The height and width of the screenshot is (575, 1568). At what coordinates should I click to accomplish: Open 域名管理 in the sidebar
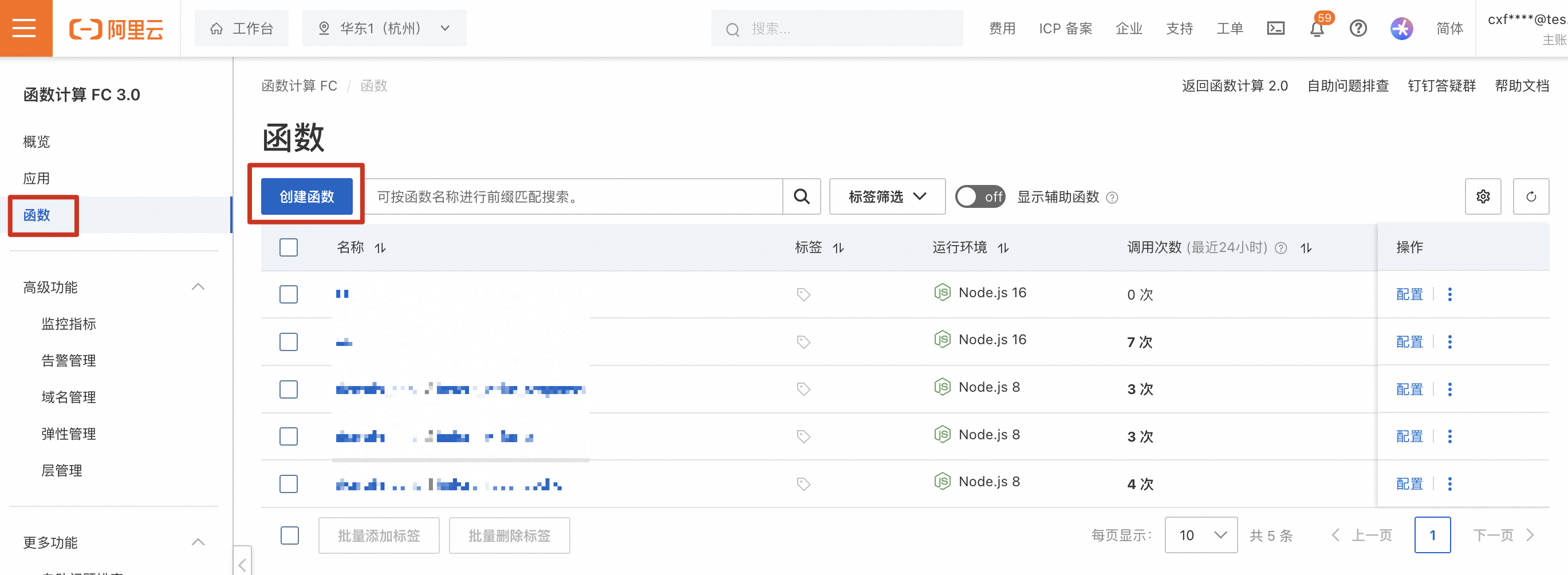pyautogui.click(x=69, y=397)
